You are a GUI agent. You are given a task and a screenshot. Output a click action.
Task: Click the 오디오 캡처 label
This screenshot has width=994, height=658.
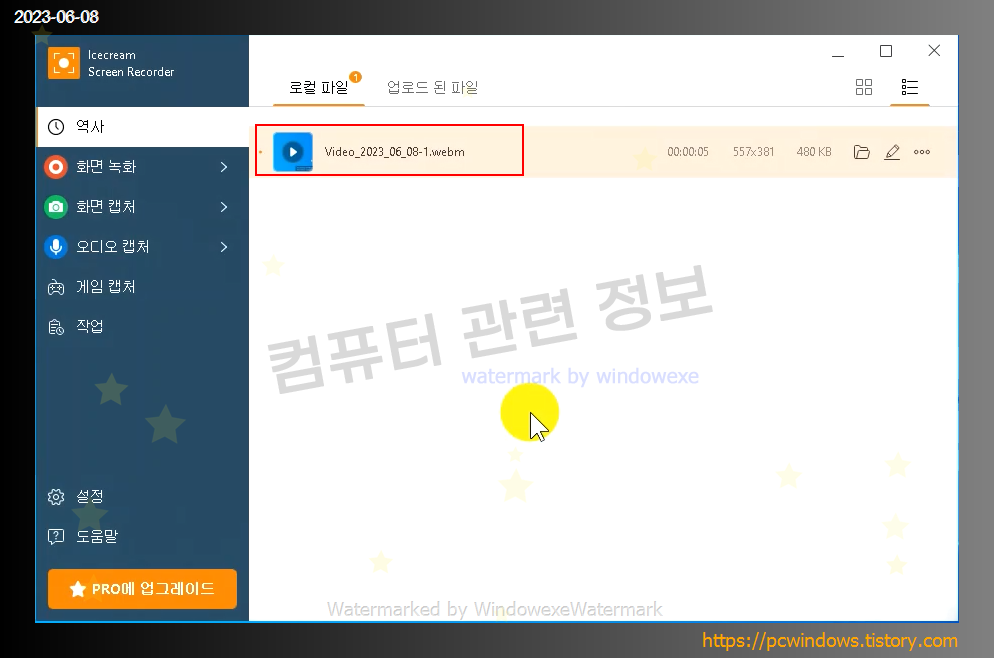pyautogui.click(x=113, y=247)
